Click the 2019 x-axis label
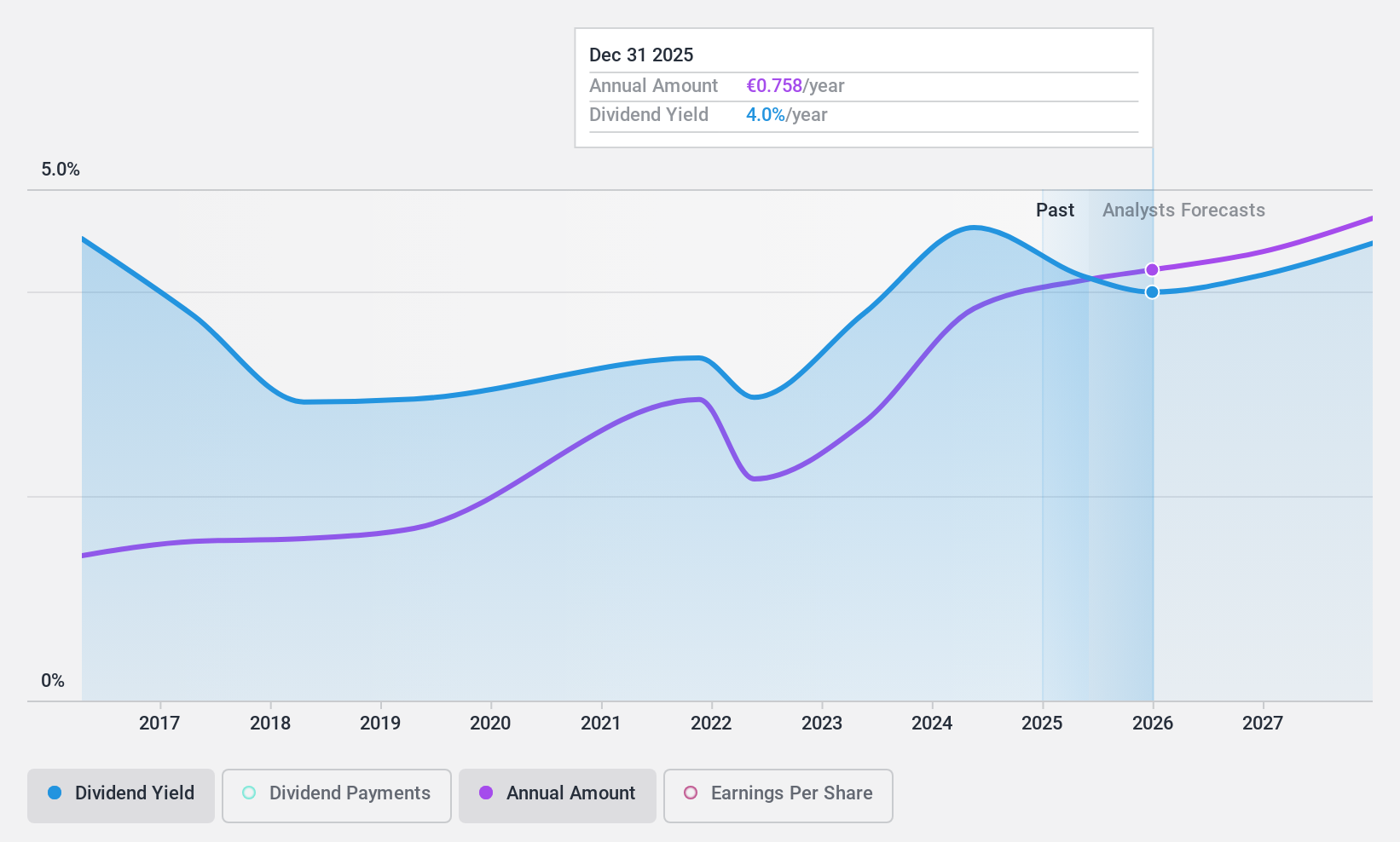The height and width of the screenshot is (842, 1400). tap(380, 724)
